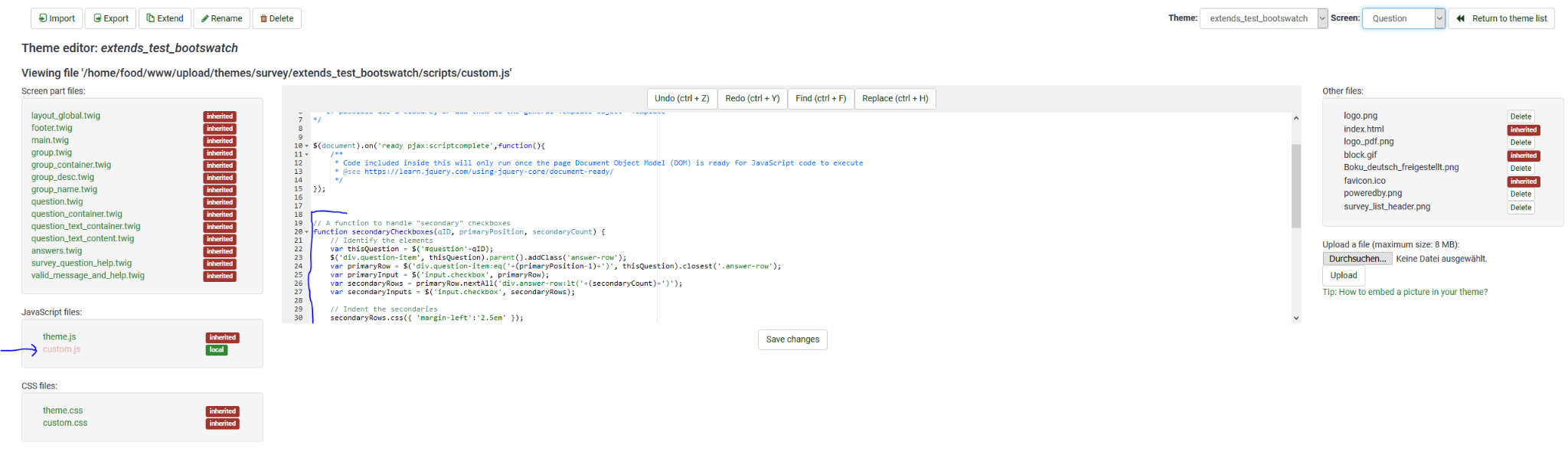Click Save changes button
Image resolution: width=1568 pixels, height=452 pixels.
[x=792, y=339]
